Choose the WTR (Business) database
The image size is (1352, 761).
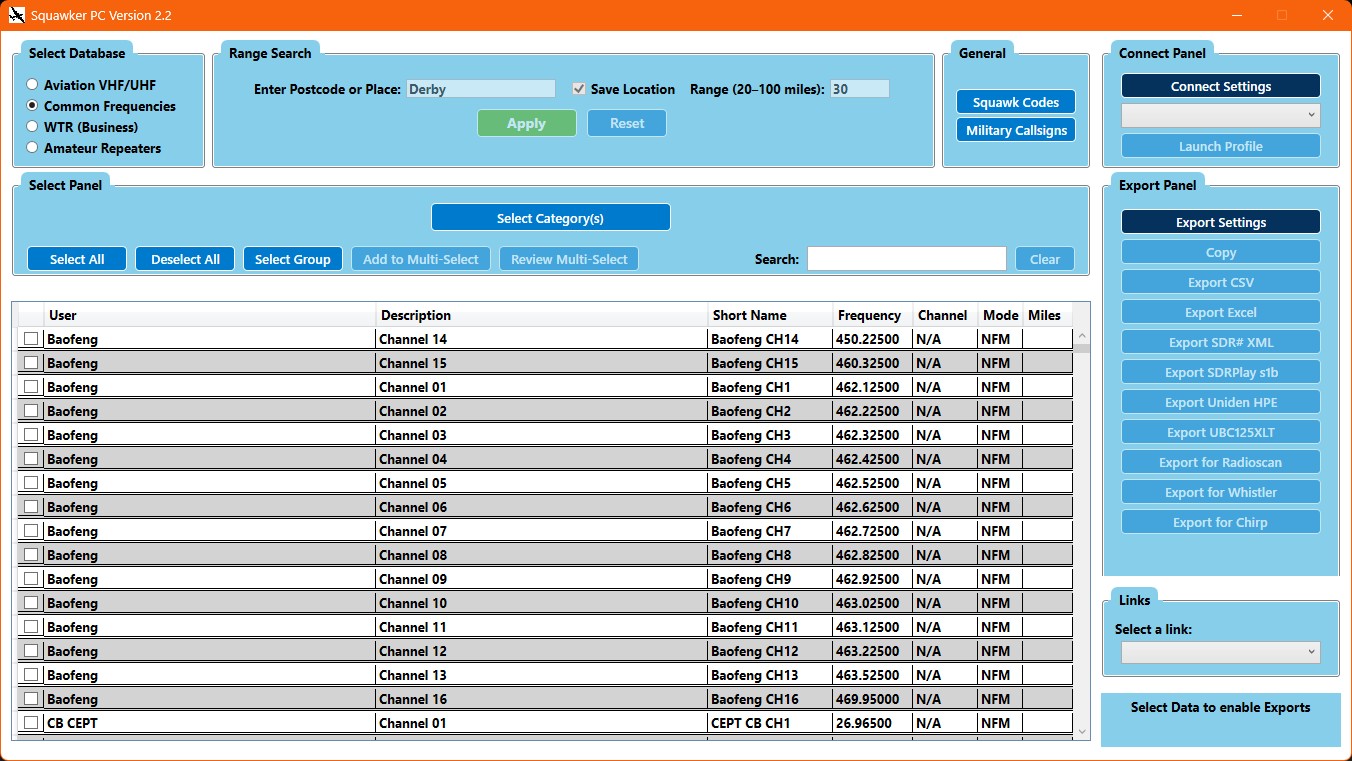point(32,127)
